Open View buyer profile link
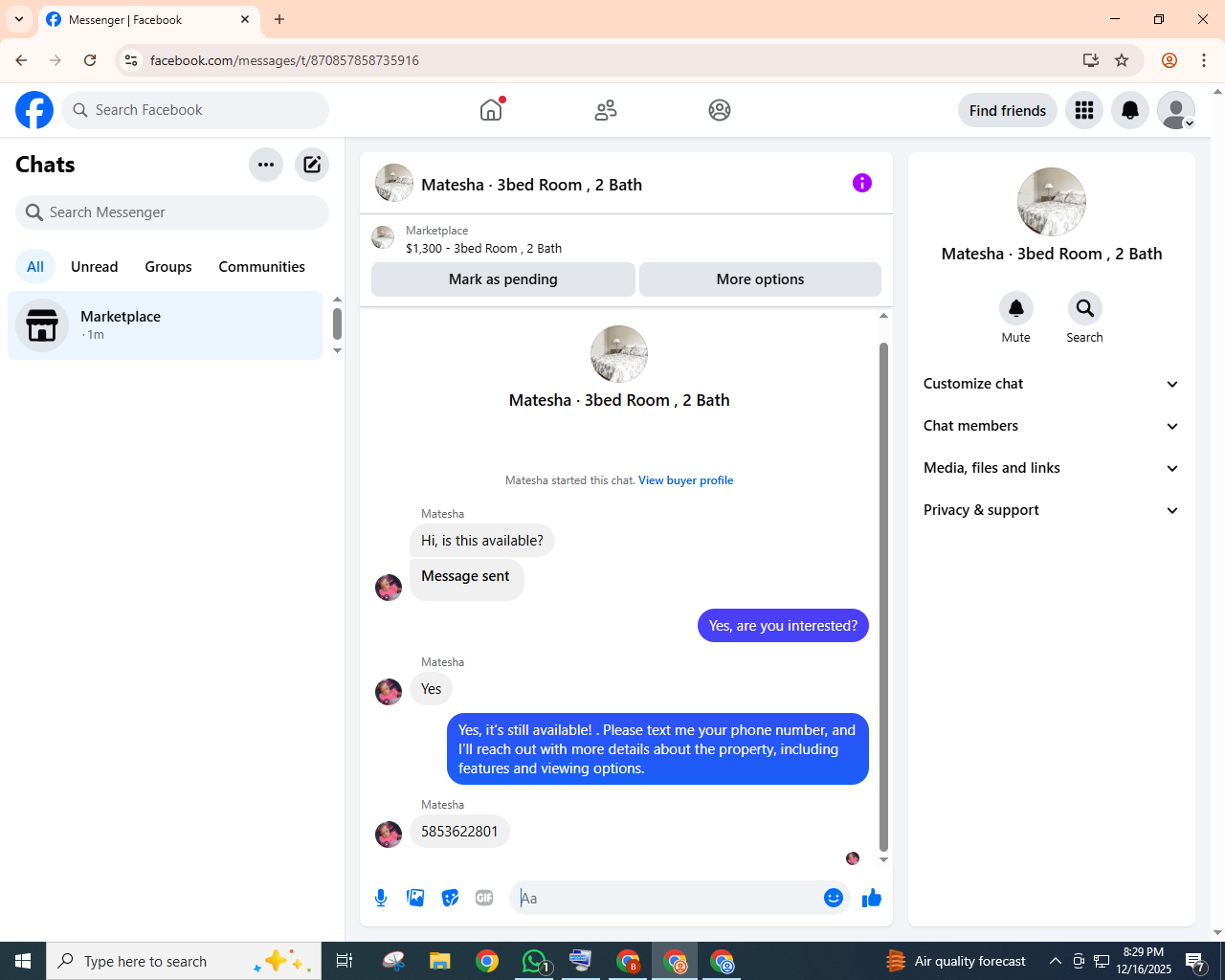 [x=685, y=480]
